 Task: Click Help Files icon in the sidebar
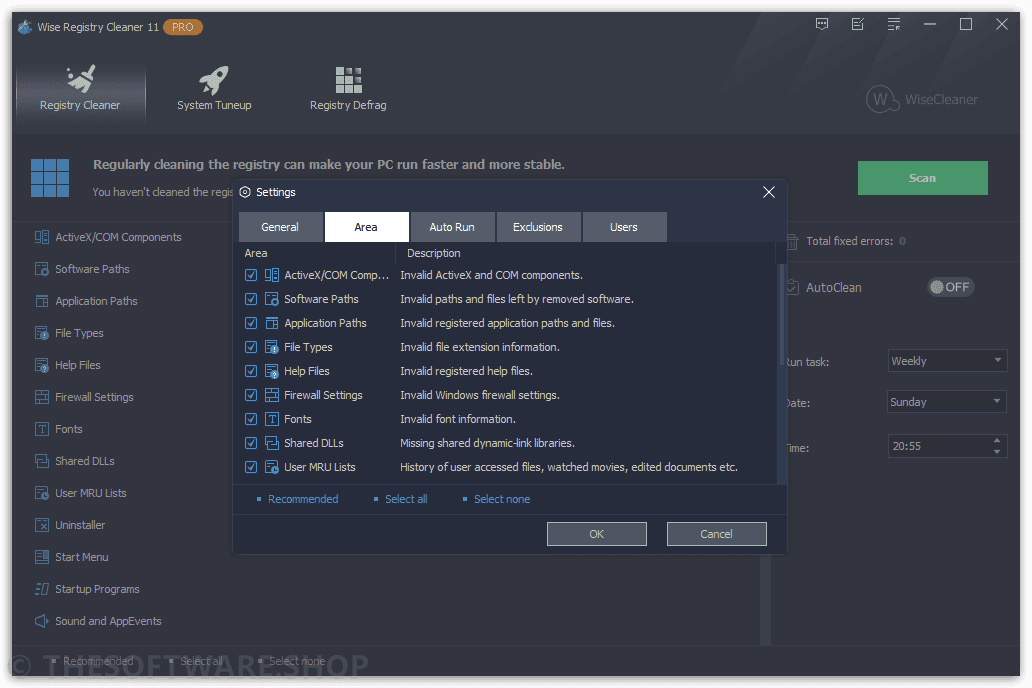coord(41,365)
